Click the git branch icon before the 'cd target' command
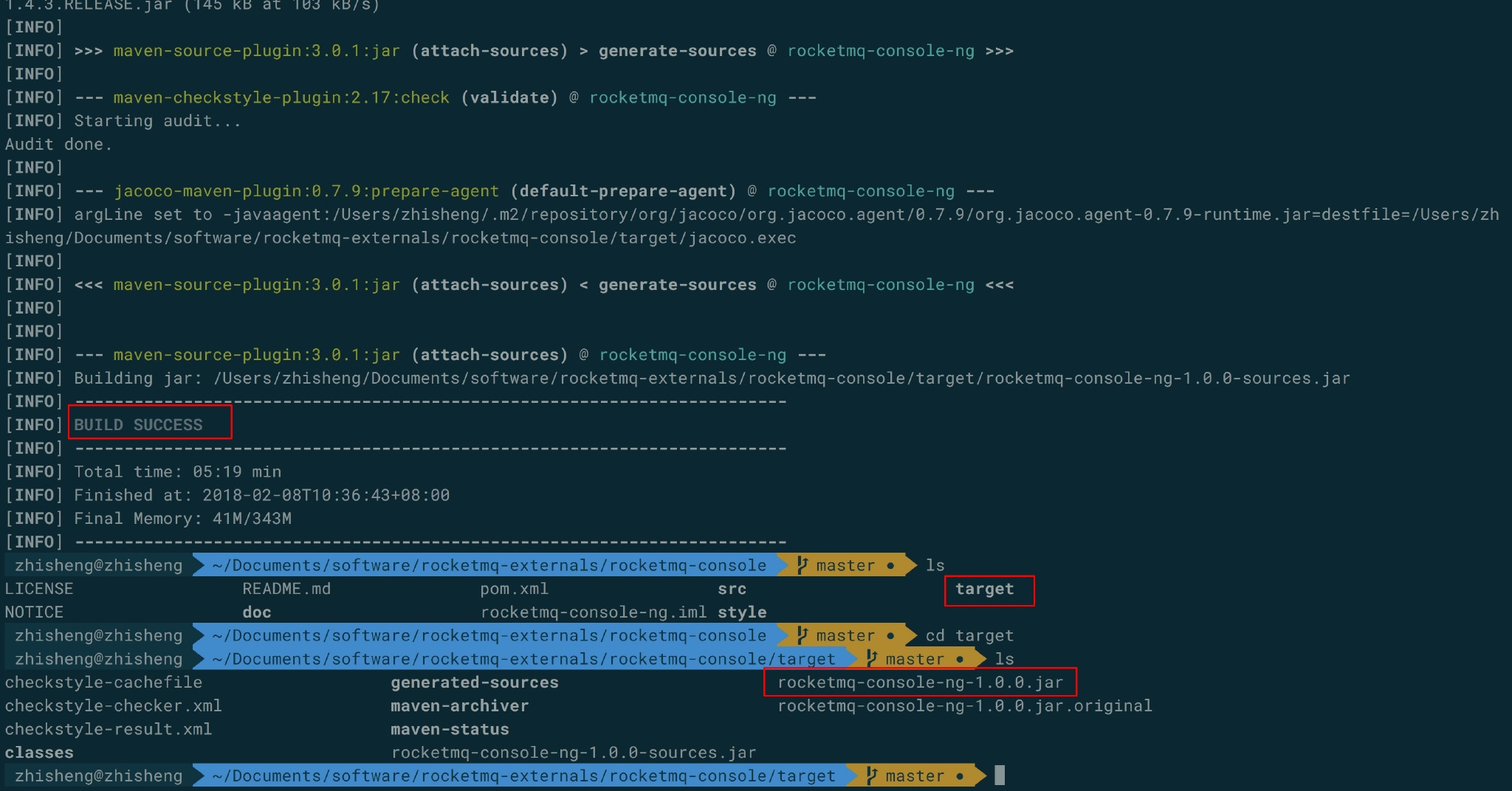Image resolution: width=1512 pixels, height=791 pixels. coord(803,635)
